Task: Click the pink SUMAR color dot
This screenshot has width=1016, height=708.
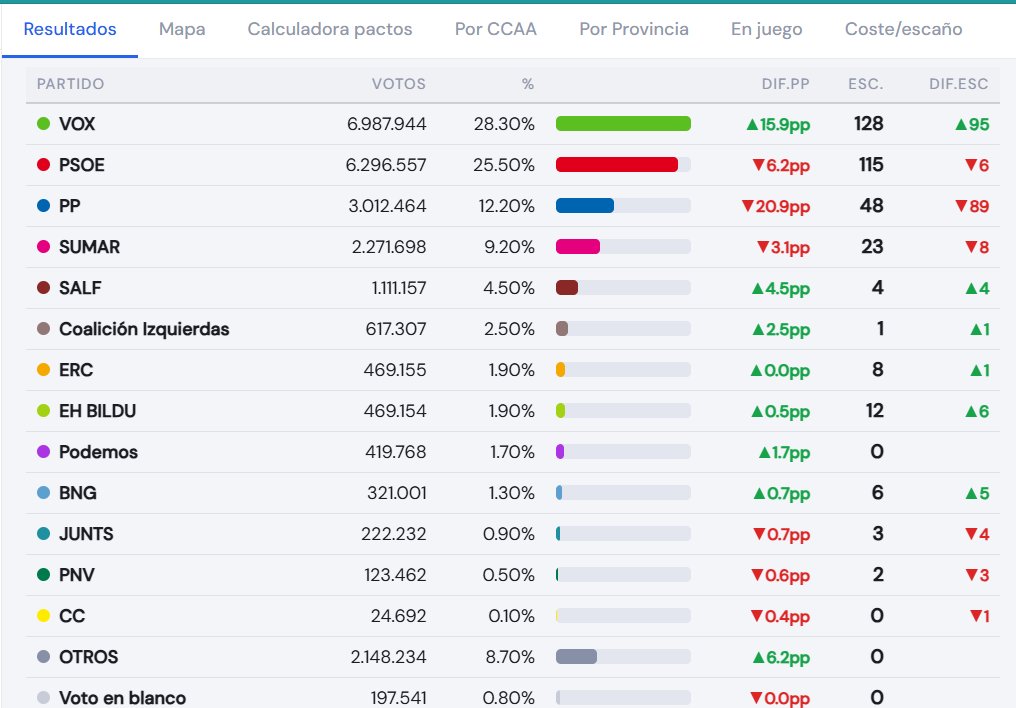Action: [43, 247]
